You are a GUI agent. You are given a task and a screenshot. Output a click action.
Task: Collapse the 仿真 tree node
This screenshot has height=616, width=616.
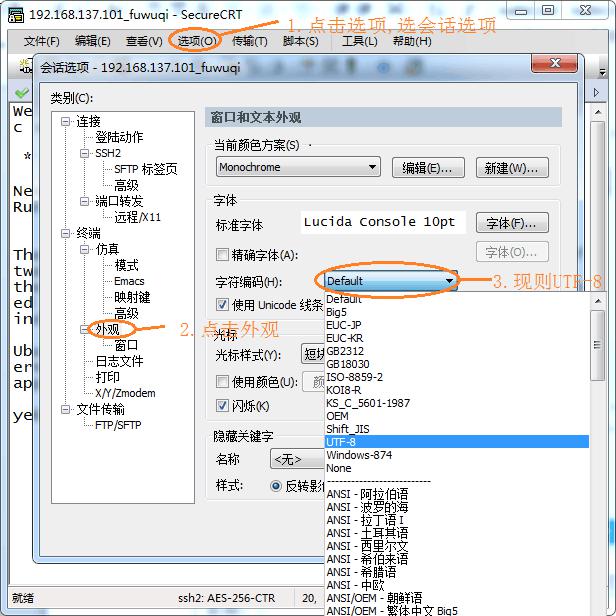(x=84, y=249)
